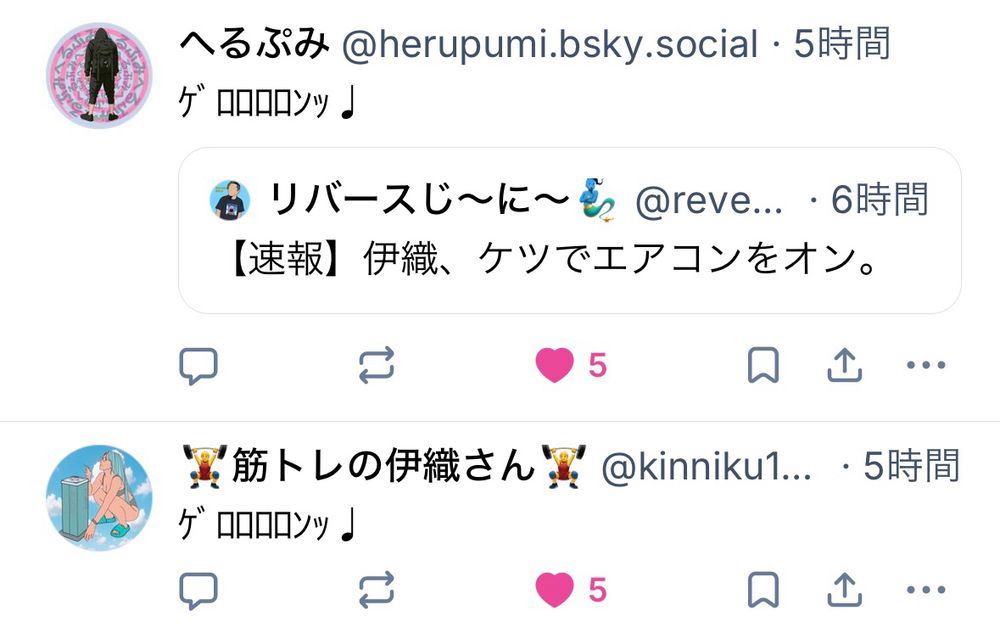
Task: Bookmark へるぷみ's post
Action: (x=763, y=365)
